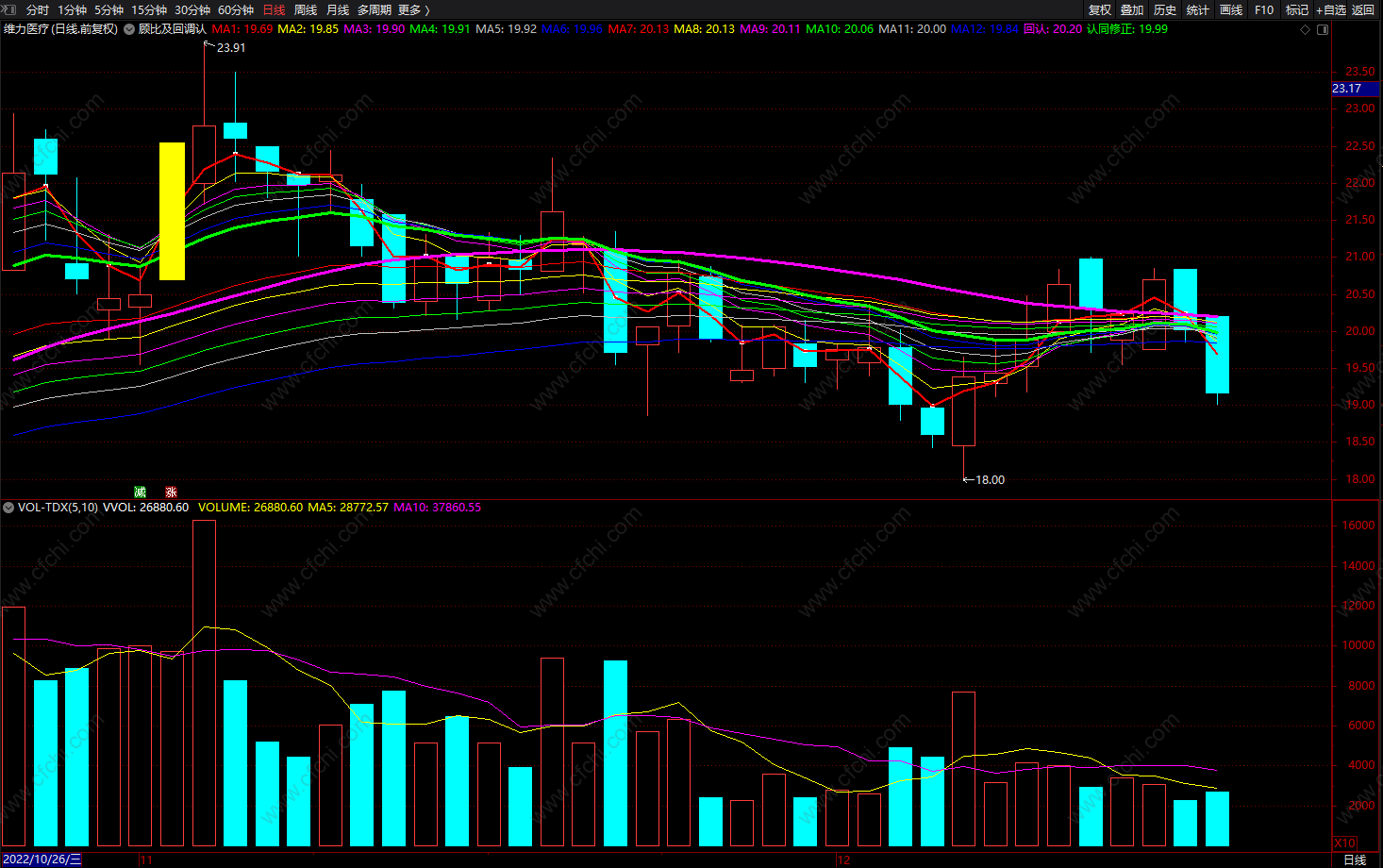Open the 复权 adjustment menu

point(1100,9)
